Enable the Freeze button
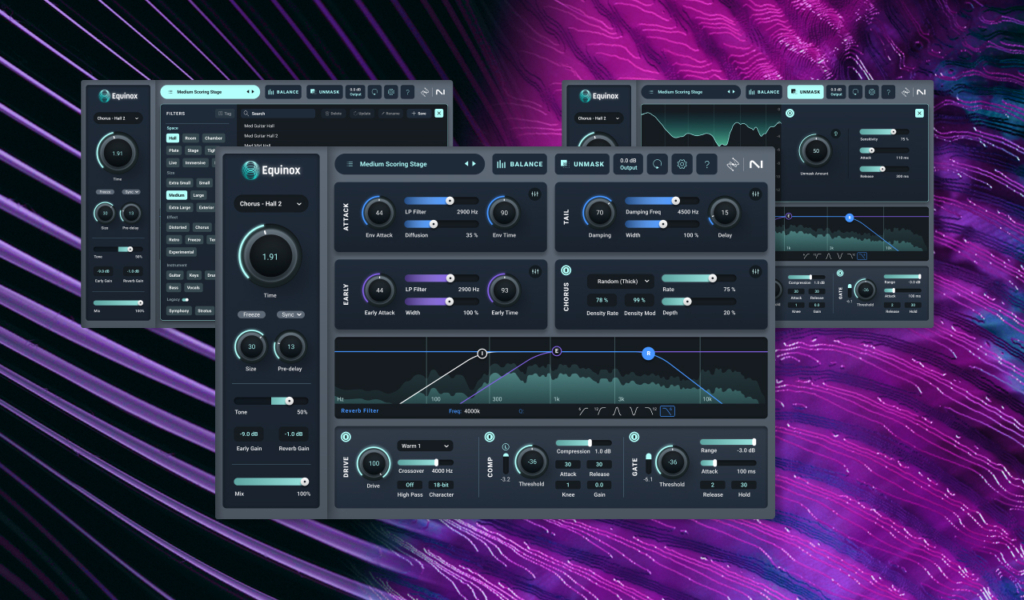 (x=253, y=314)
